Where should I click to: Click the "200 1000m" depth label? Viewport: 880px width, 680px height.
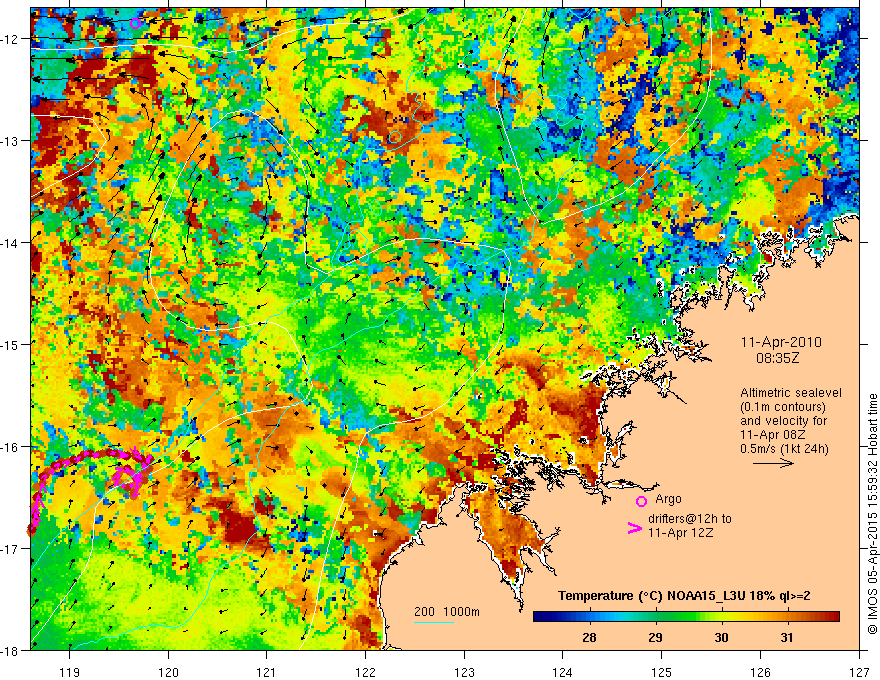(x=447, y=612)
